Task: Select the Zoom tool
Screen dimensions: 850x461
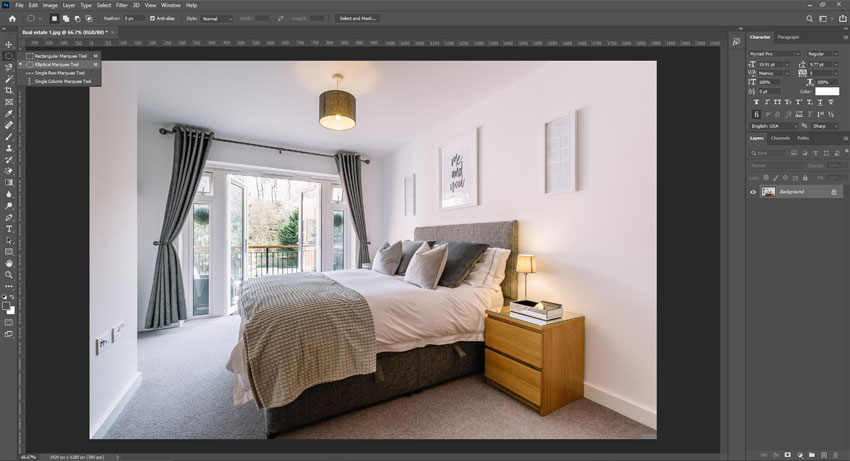Action: point(9,275)
